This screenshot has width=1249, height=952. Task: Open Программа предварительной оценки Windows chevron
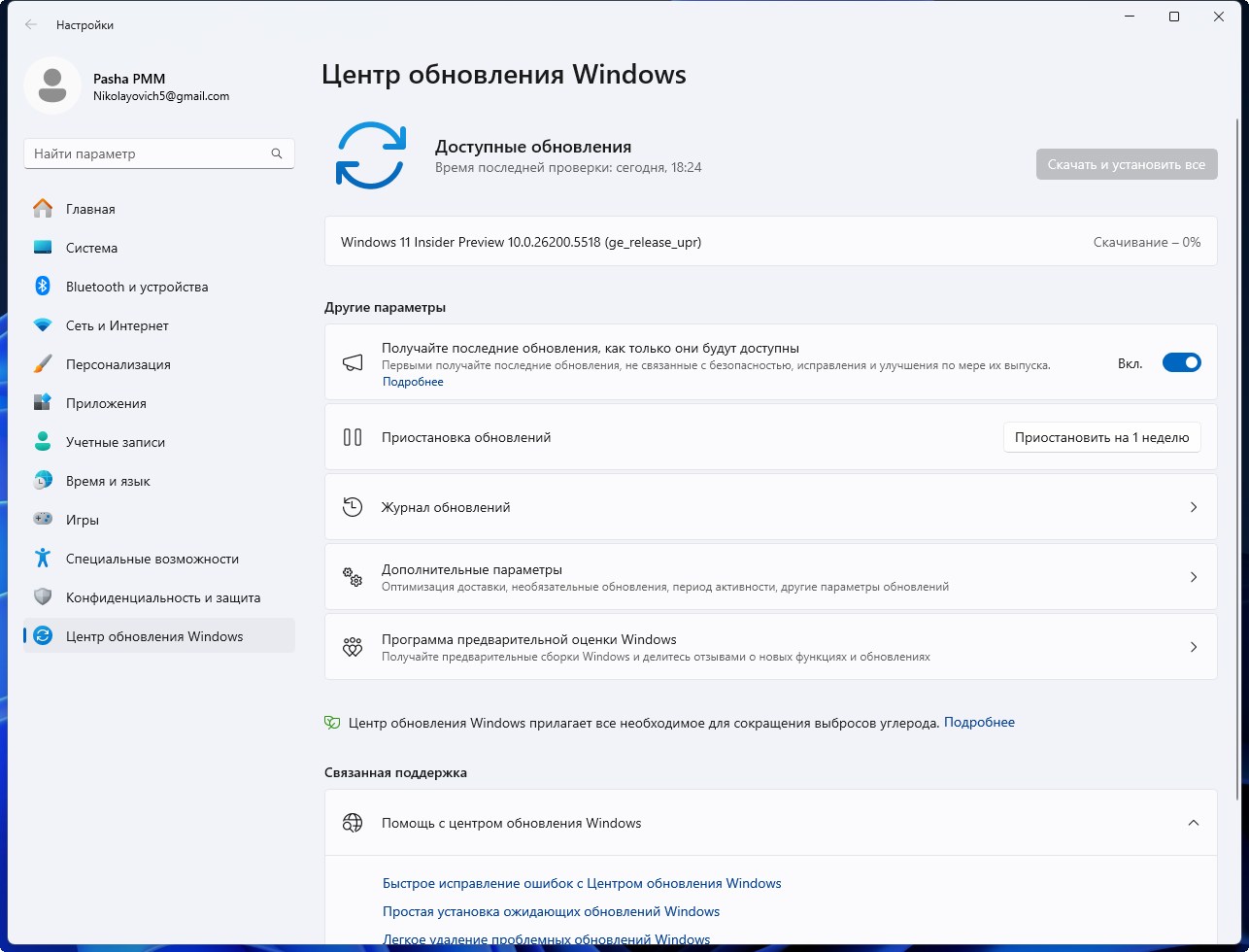click(x=1194, y=647)
